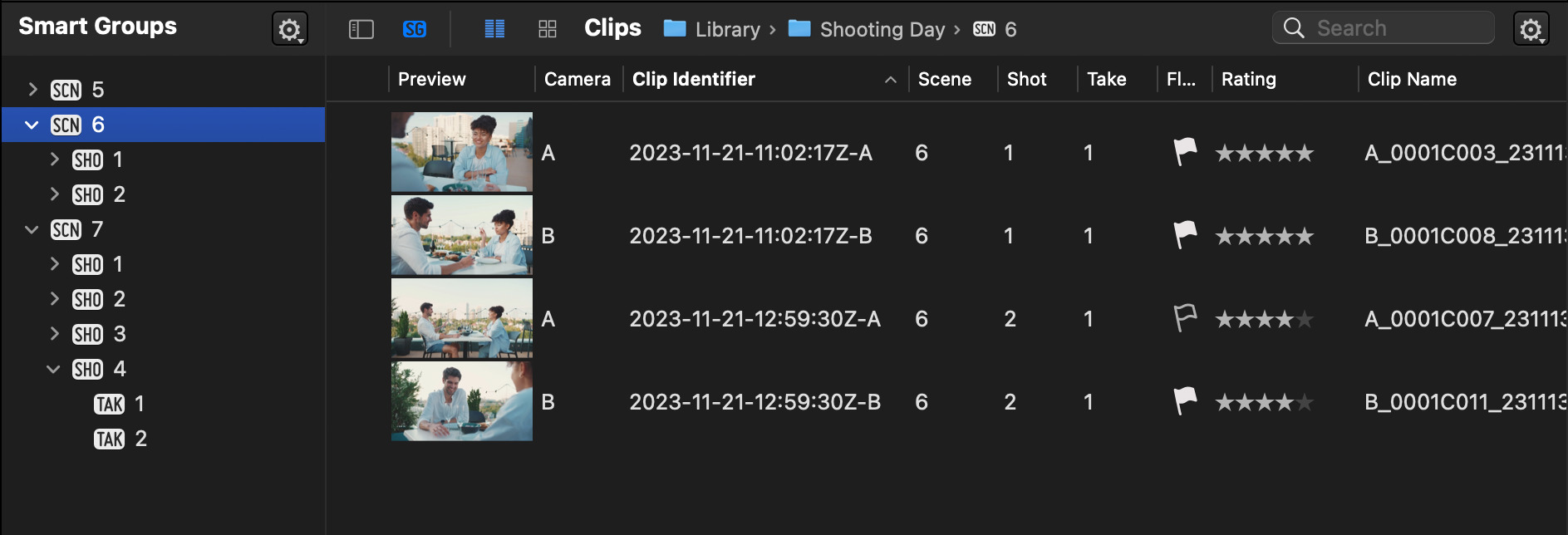Collapse scene 7 tree node
The height and width of the screenshot is (535, 1568).
click(32, 229)
